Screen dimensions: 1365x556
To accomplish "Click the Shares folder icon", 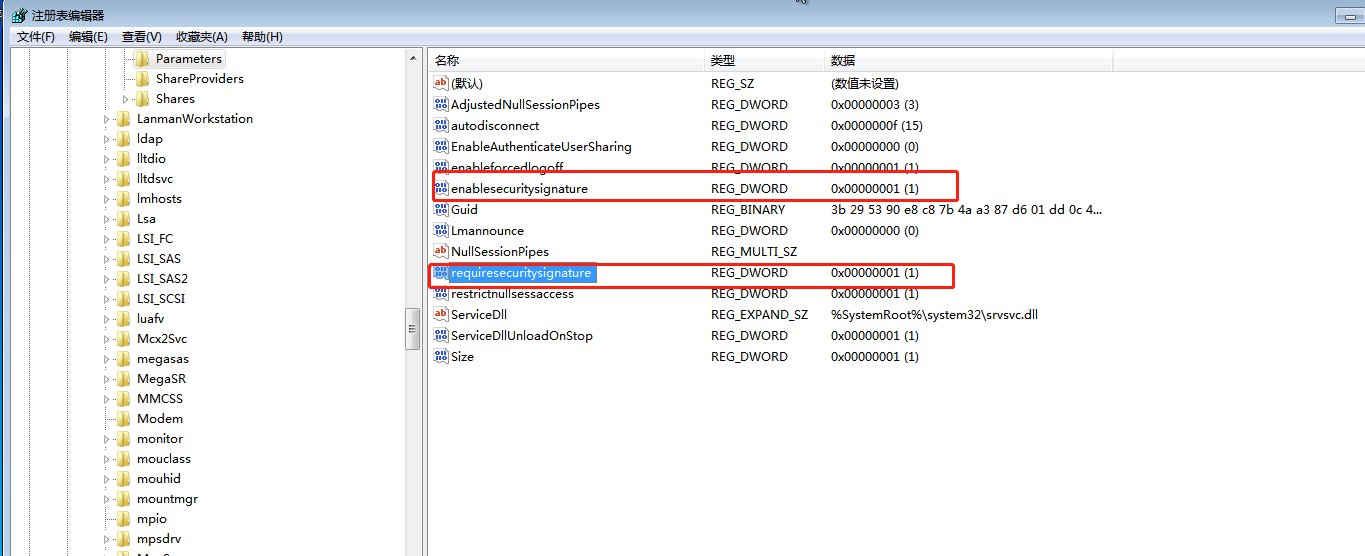I will (x=142, y=99).
